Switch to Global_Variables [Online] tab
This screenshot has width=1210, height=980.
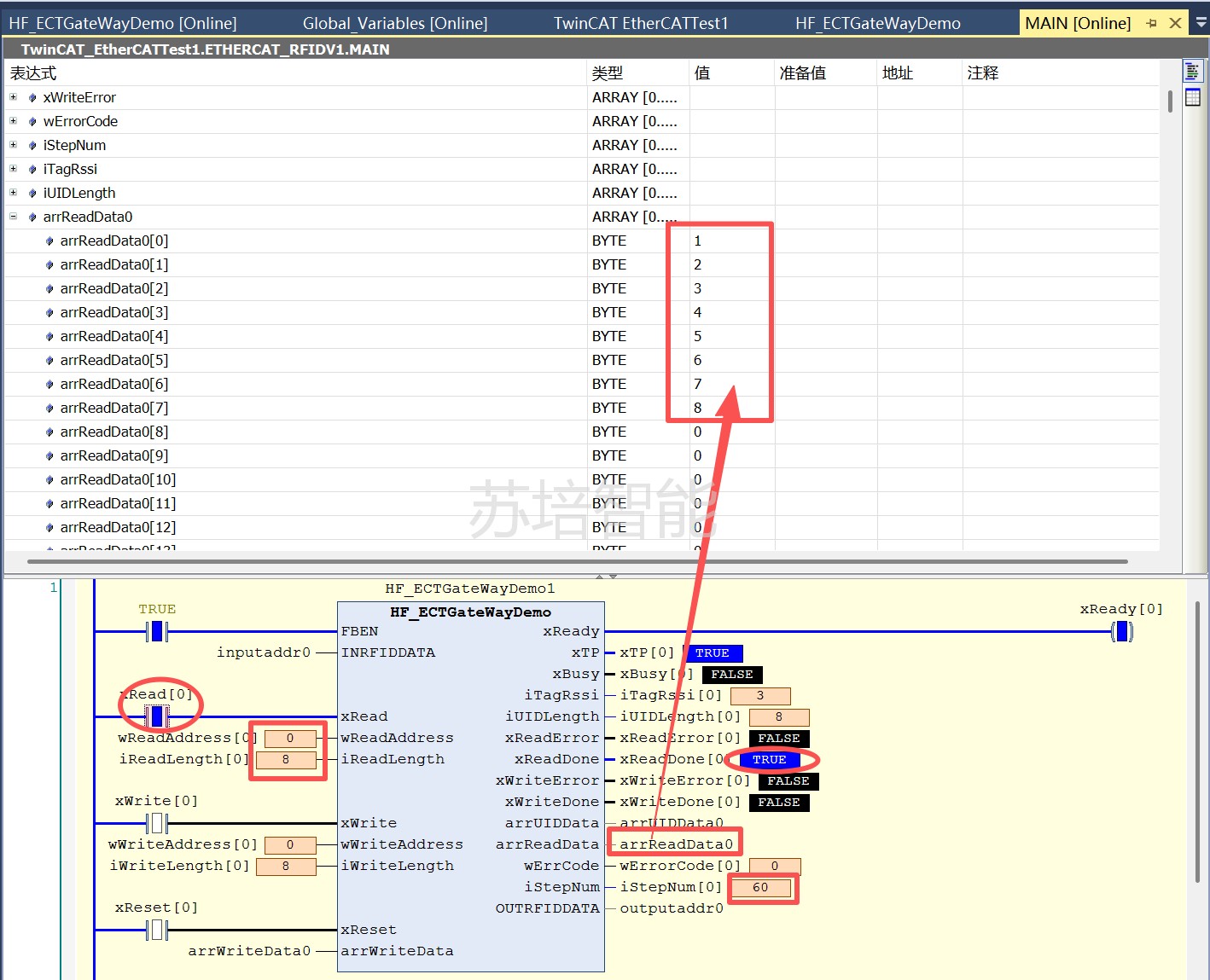[x=394, y=23]
